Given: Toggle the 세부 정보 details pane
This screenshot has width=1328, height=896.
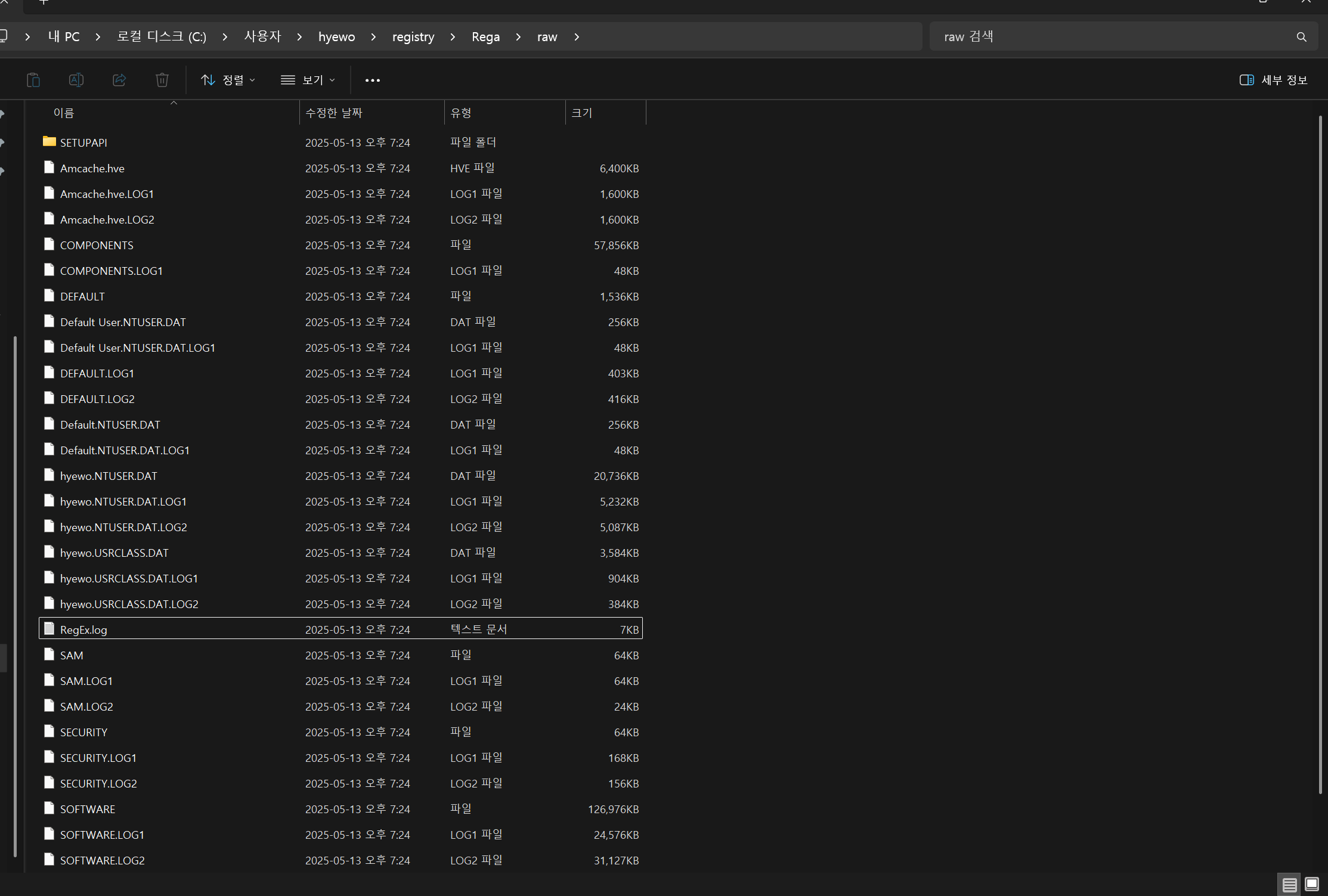Looking at the screenshot, I should click(1273, 80).
